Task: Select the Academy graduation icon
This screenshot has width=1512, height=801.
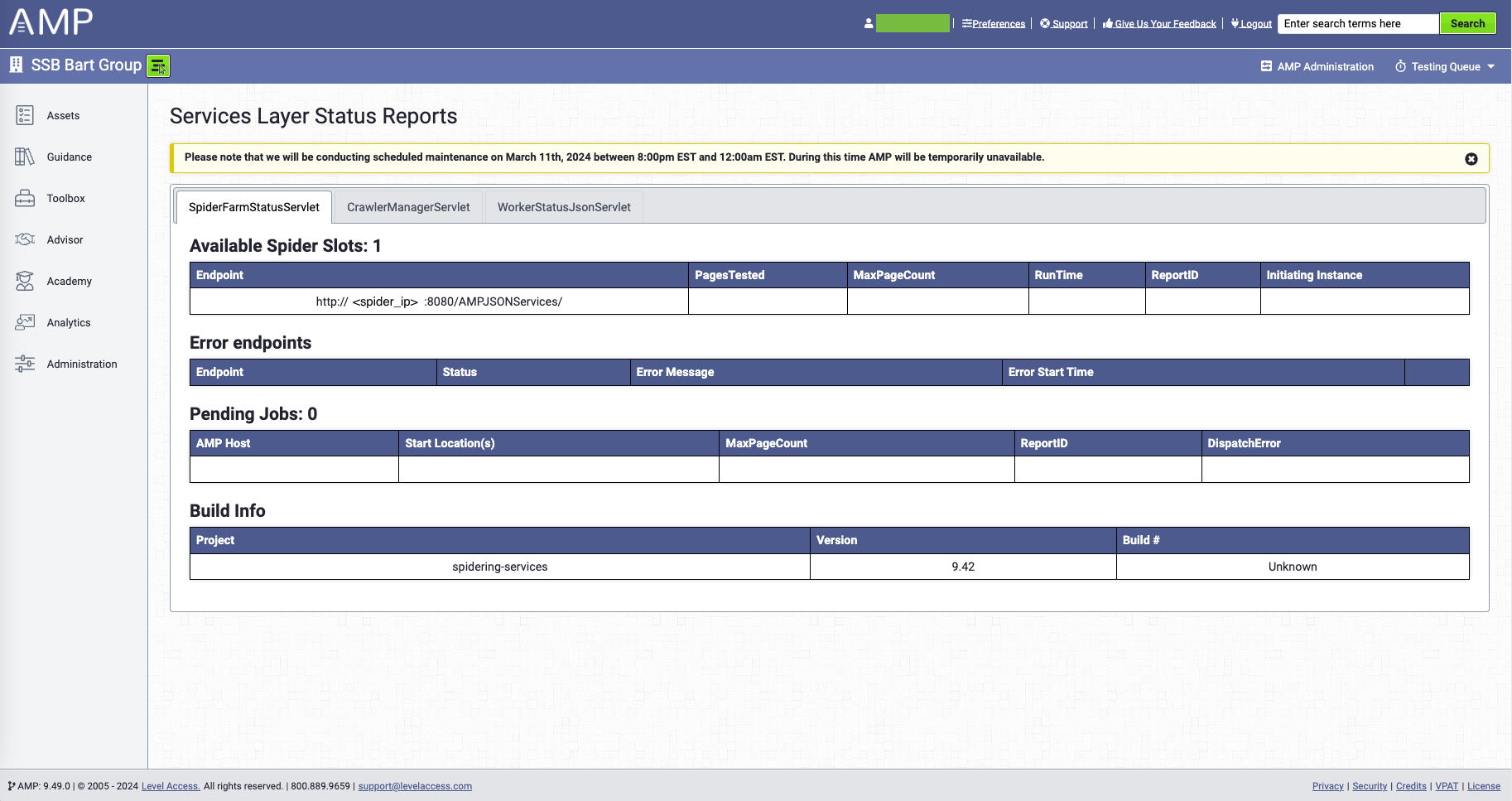Action: coord(25,281)
